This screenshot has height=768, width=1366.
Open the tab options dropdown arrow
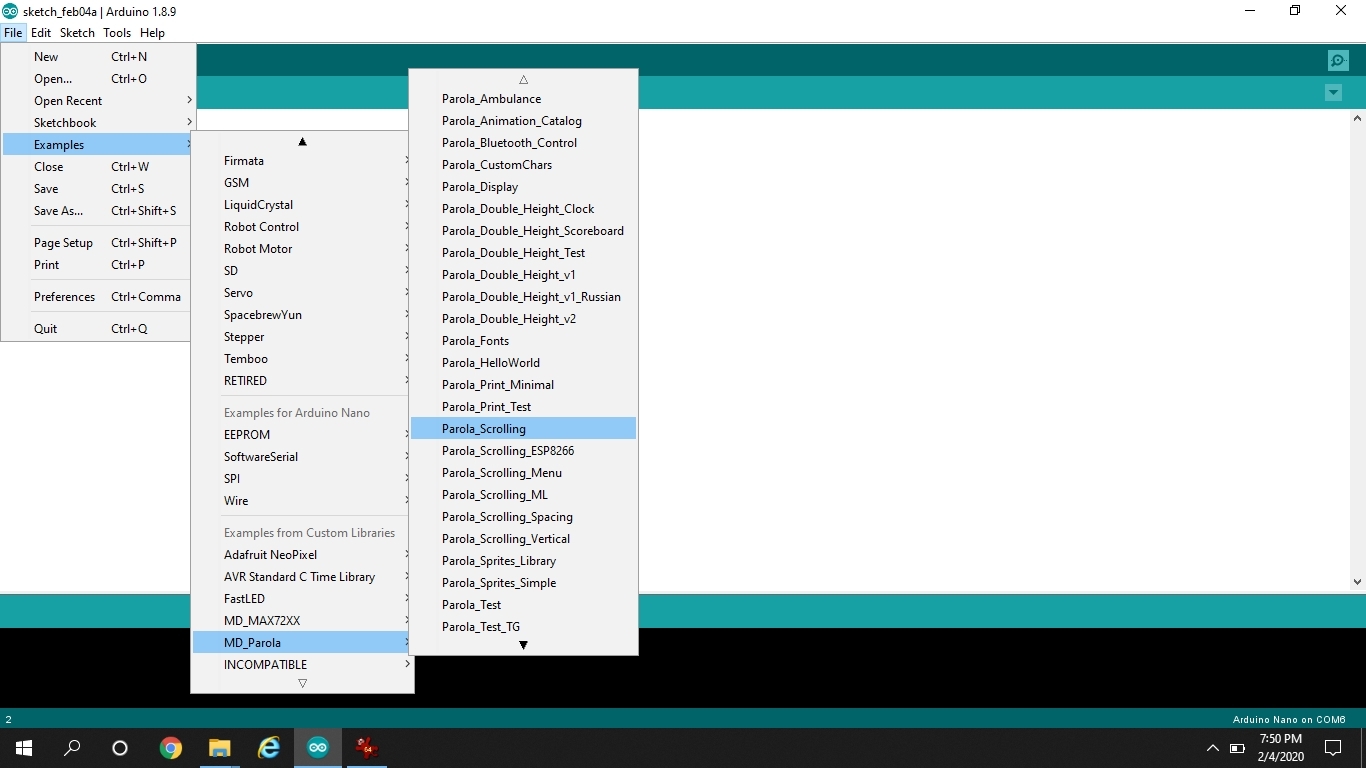coord(1333,93)
